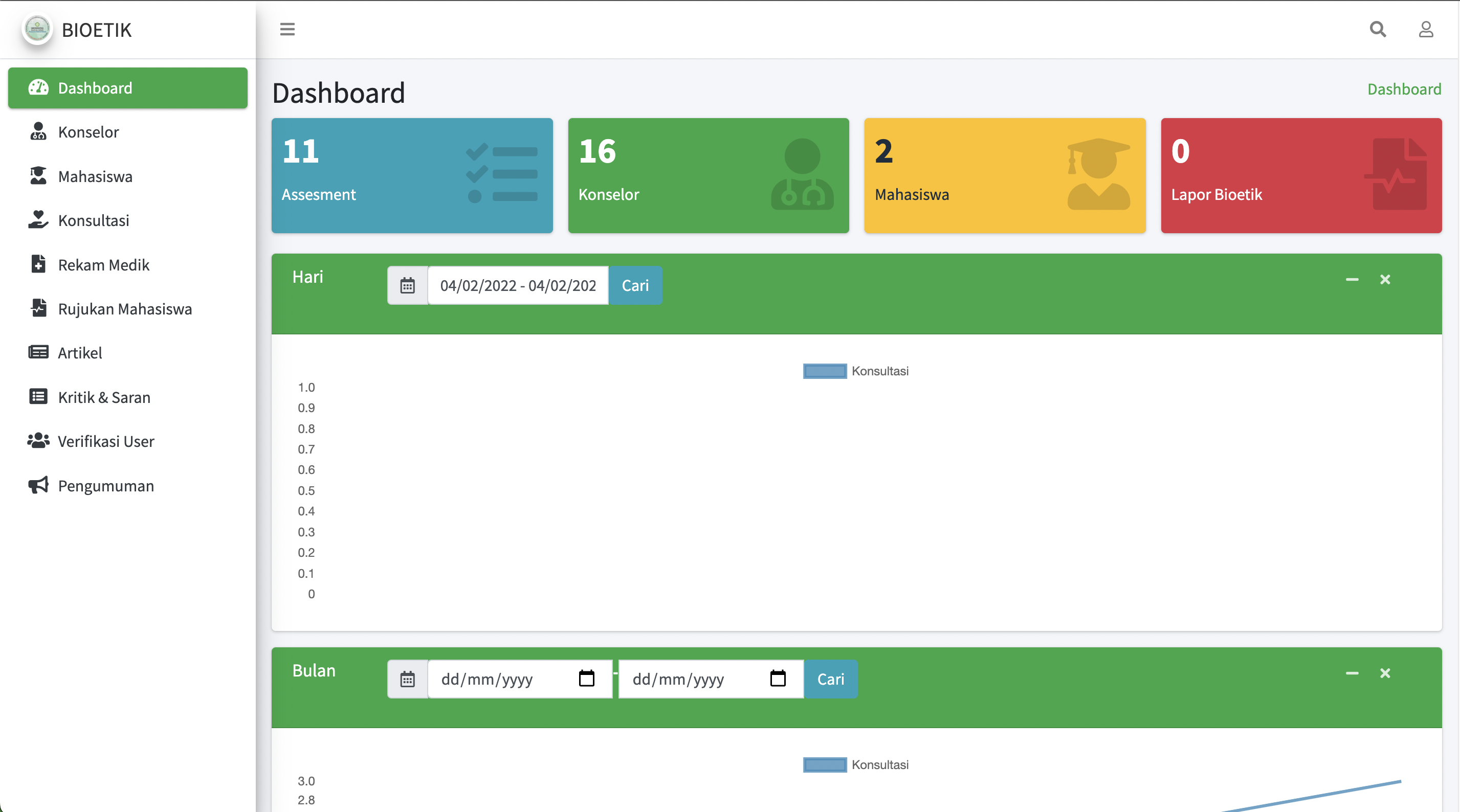Screen dimensions: 1460x812
Task: Toggle the hamburger sidebar menu
Action: (x=287, y=30)
